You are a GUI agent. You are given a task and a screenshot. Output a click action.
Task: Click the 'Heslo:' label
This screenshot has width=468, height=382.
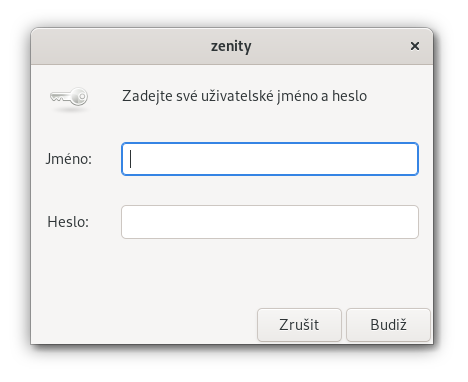pyautogui.click(x=68, y=222)
